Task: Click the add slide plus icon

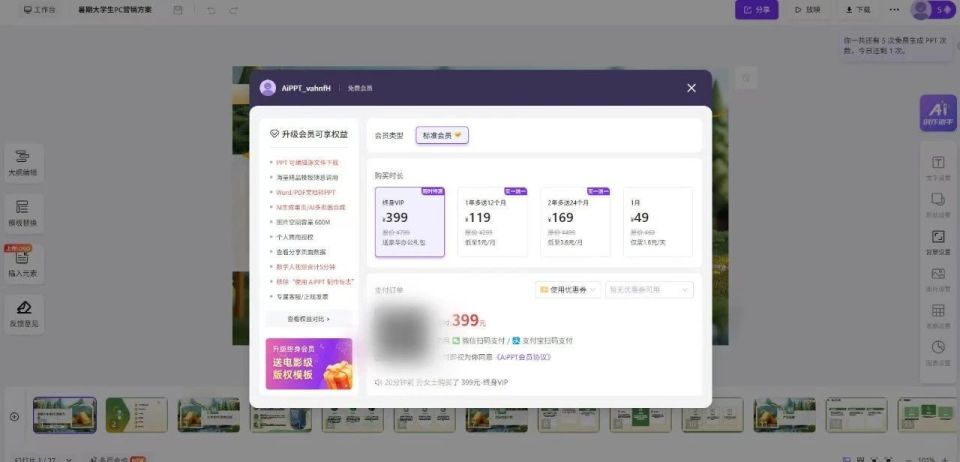Action: 14,417
